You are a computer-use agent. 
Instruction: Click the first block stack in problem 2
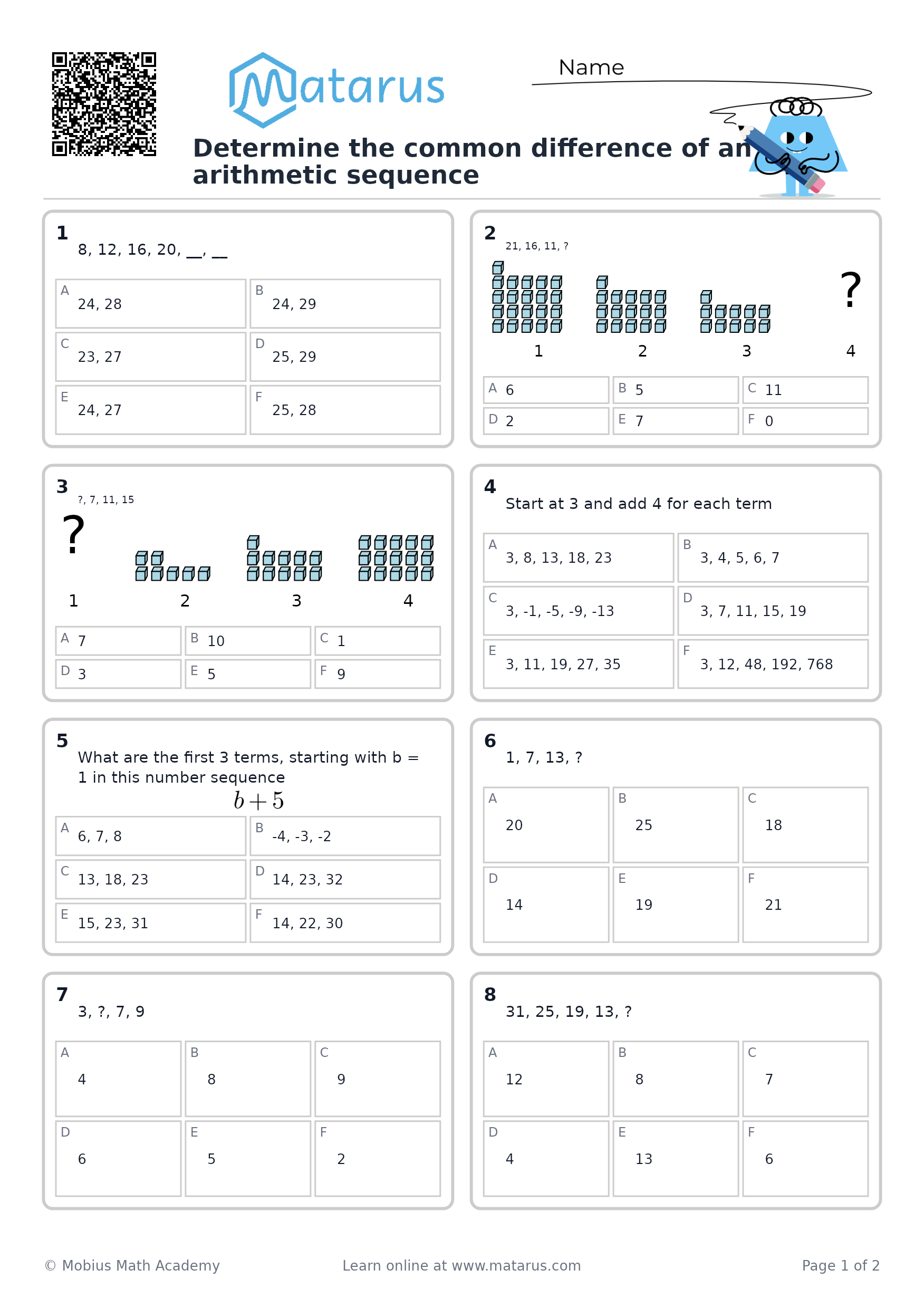coord(527,297)
